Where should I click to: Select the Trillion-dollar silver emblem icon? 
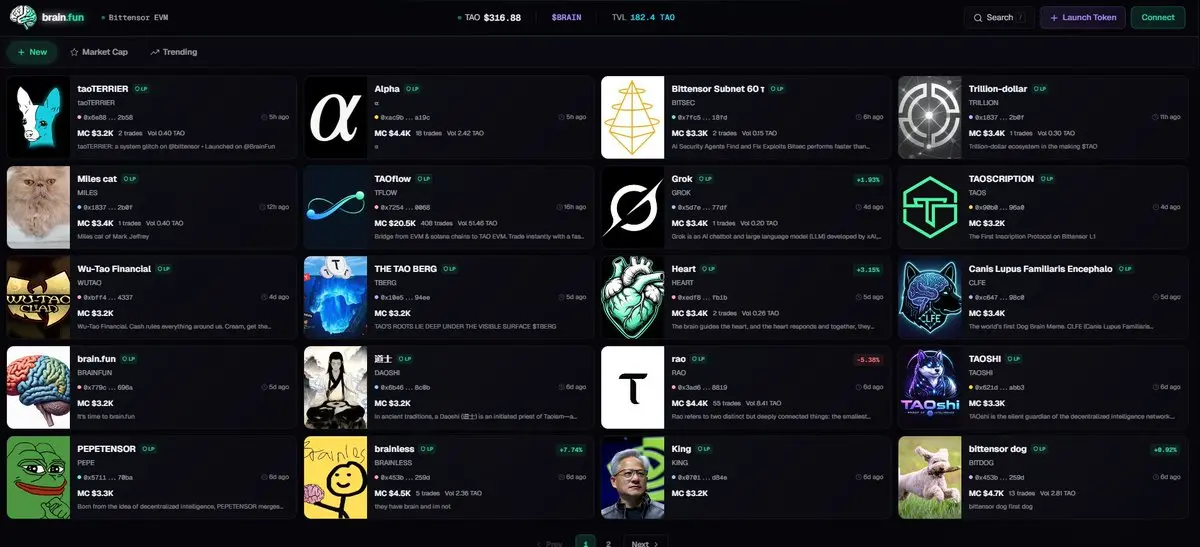[x=928, y=117]
